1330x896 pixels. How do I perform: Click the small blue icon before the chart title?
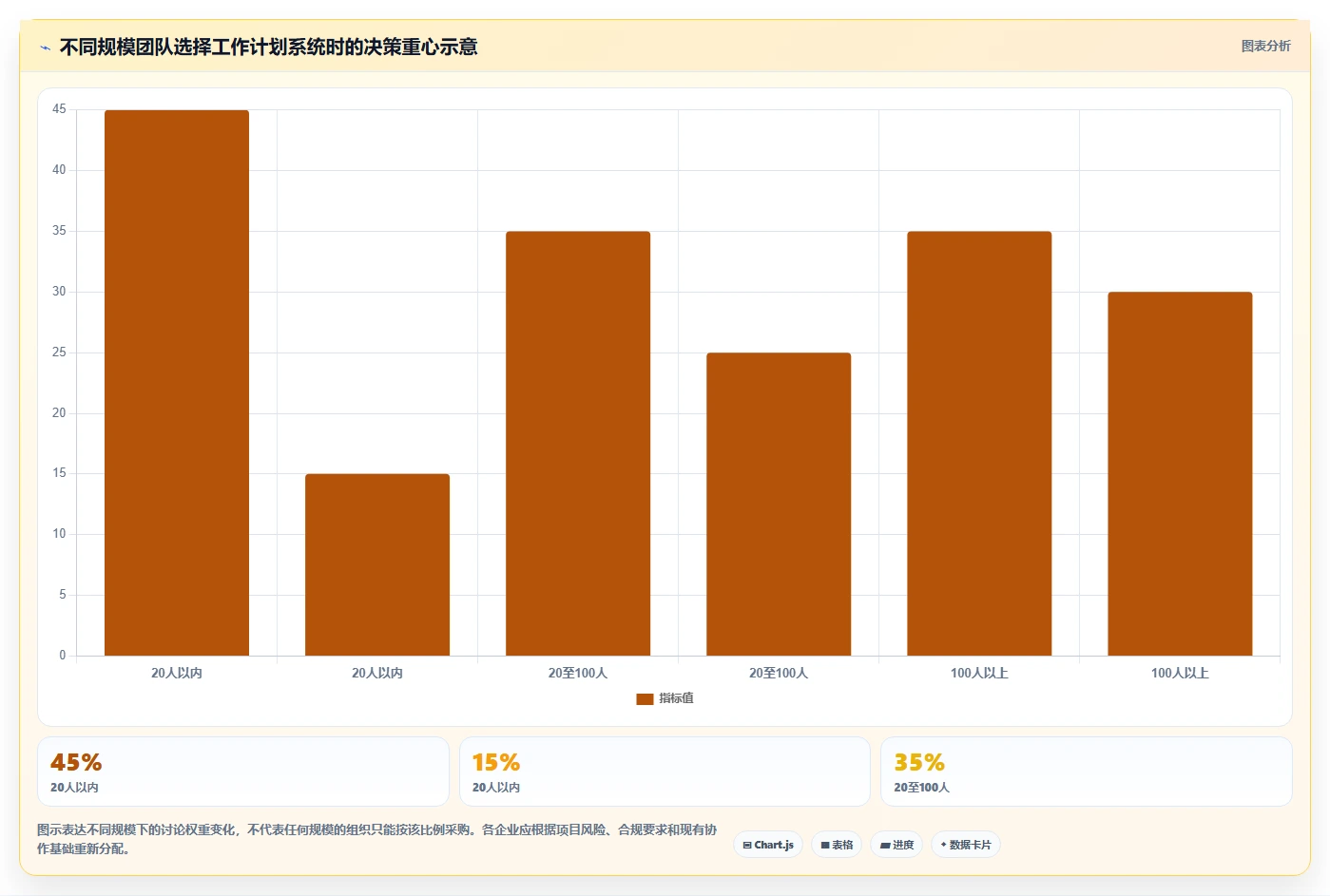(45, 48)
